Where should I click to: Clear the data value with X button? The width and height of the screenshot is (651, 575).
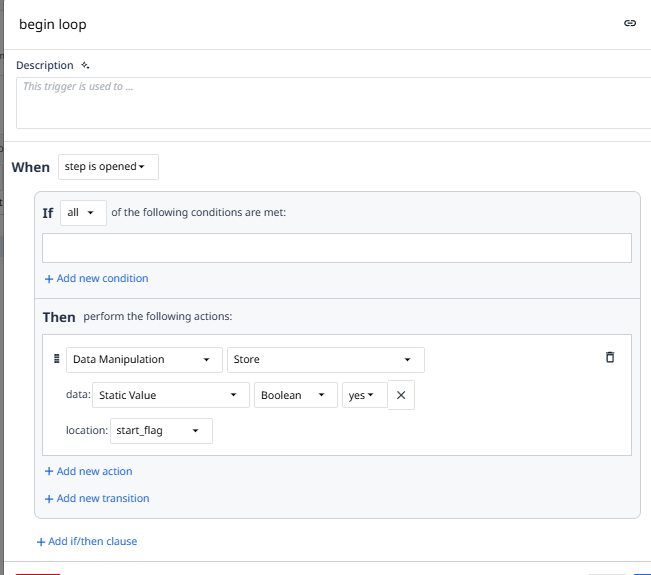[401, 395]
